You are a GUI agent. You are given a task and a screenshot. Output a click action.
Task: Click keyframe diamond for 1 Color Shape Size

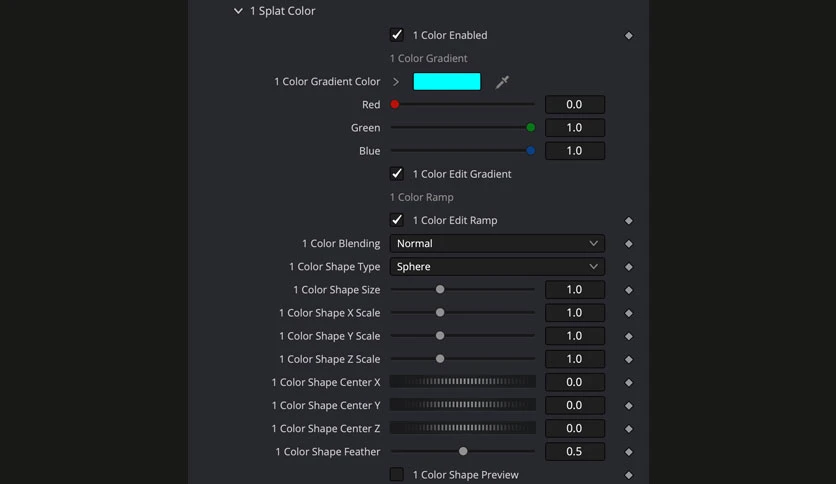(x=629, y=290)
